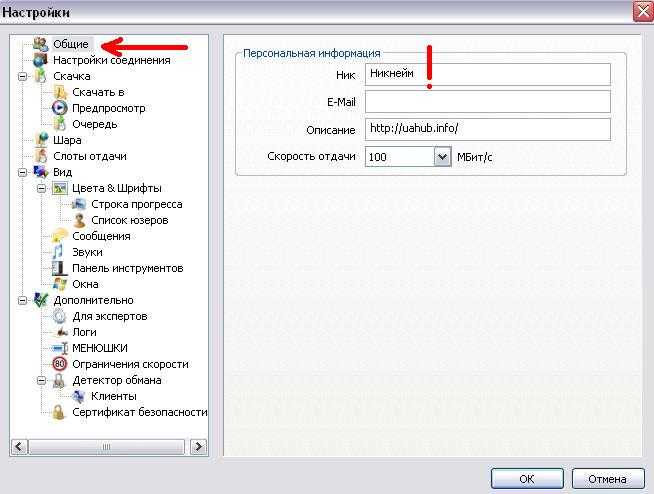Screen dimensions: 654x494
Task: Click the Логи icon
Action: pyautogui.click(x=61, y=333)
